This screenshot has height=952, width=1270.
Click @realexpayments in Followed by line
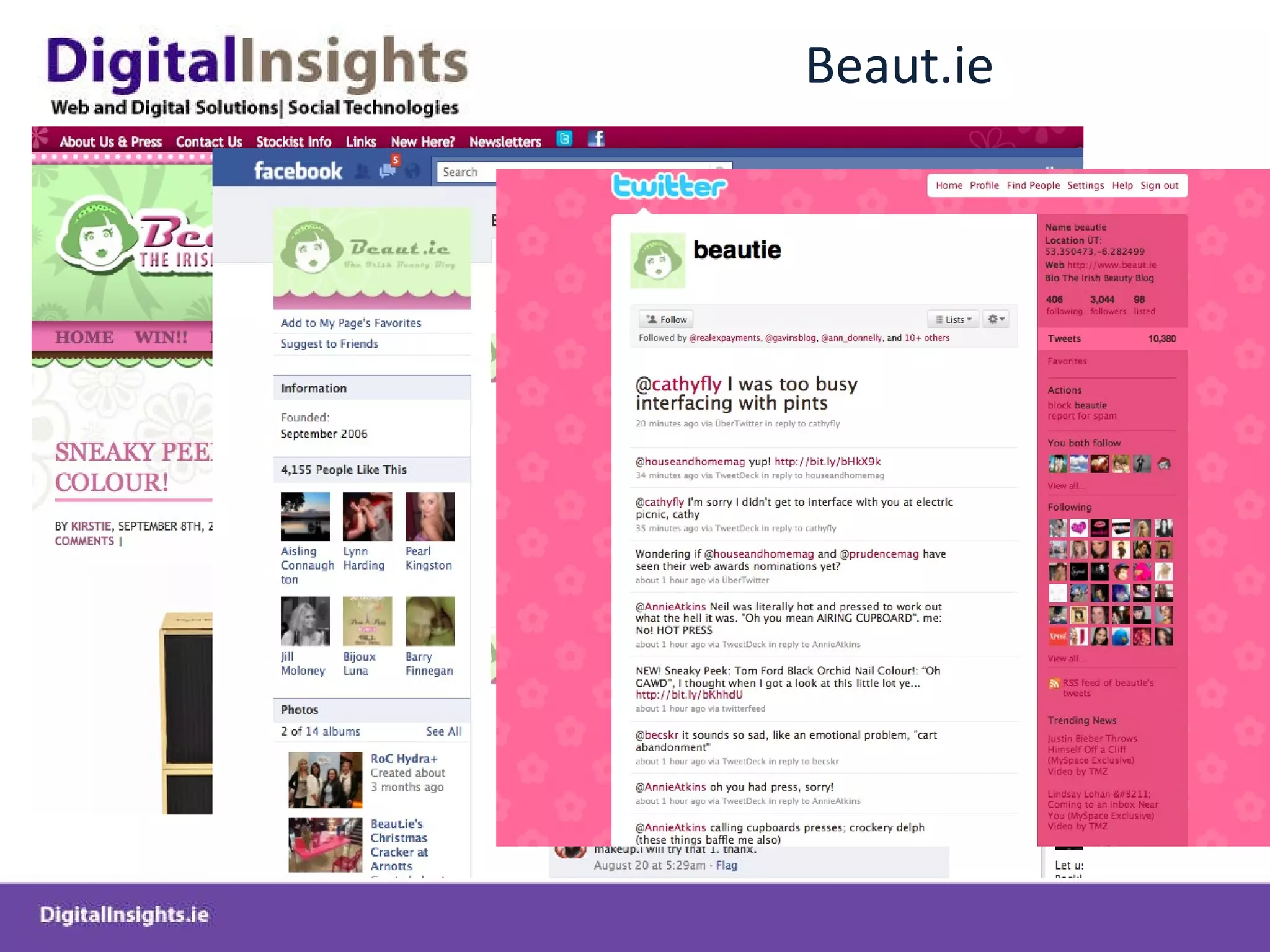724,338
